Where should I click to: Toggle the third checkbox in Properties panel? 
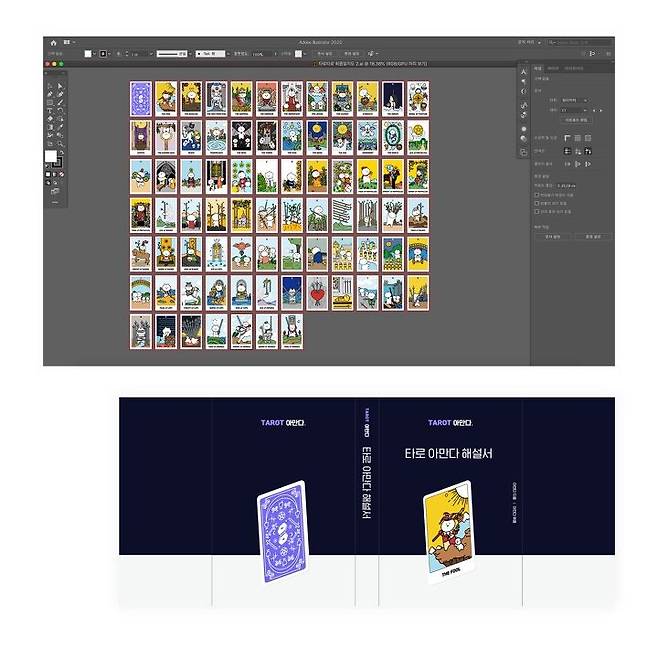(x=536, y=210)
